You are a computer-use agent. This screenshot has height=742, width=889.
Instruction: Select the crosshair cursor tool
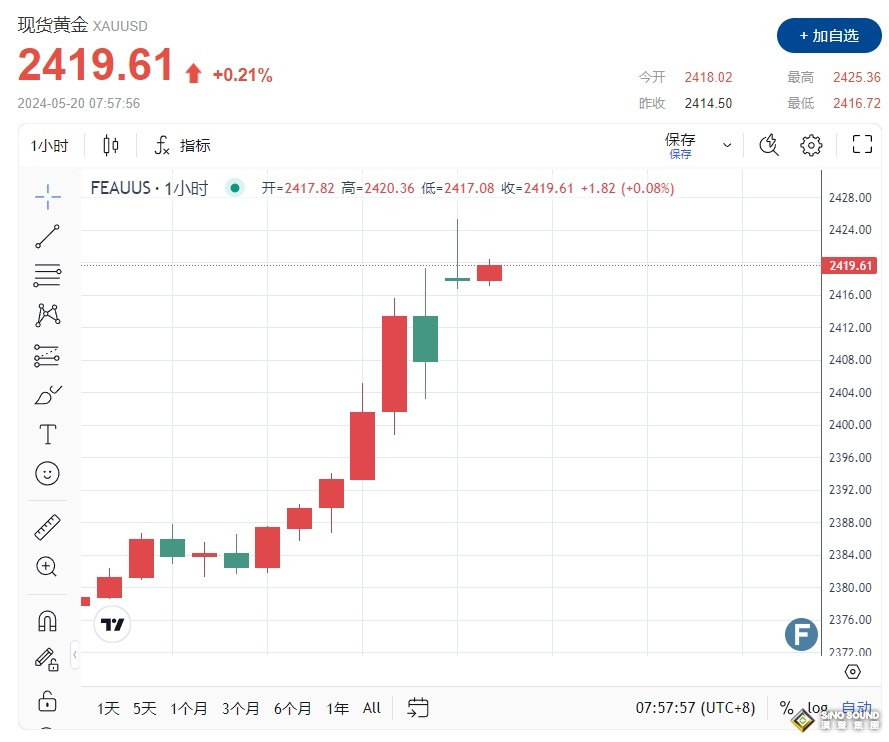(47, 197)
